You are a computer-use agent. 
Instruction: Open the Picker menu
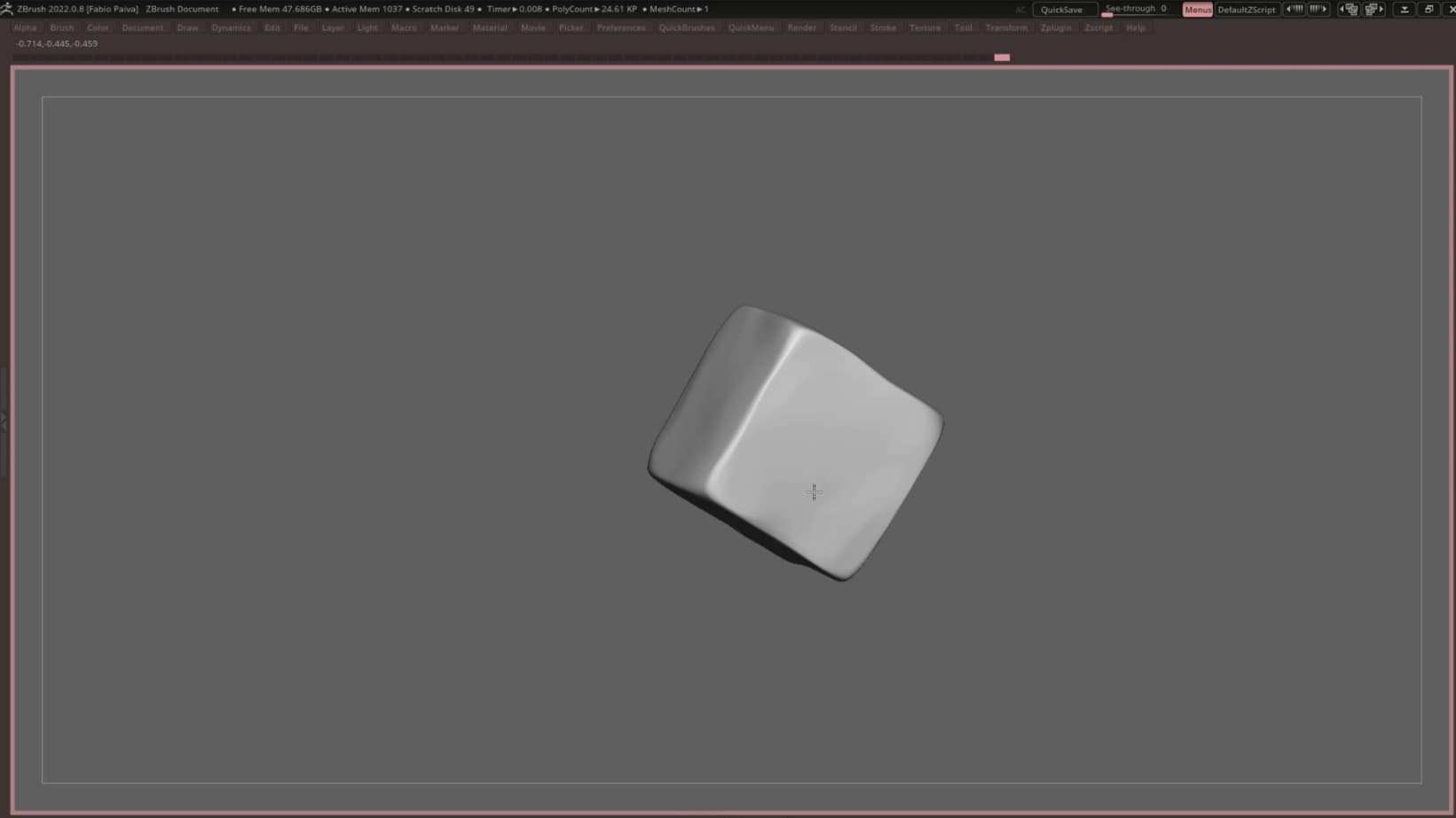tap(571, 28)
